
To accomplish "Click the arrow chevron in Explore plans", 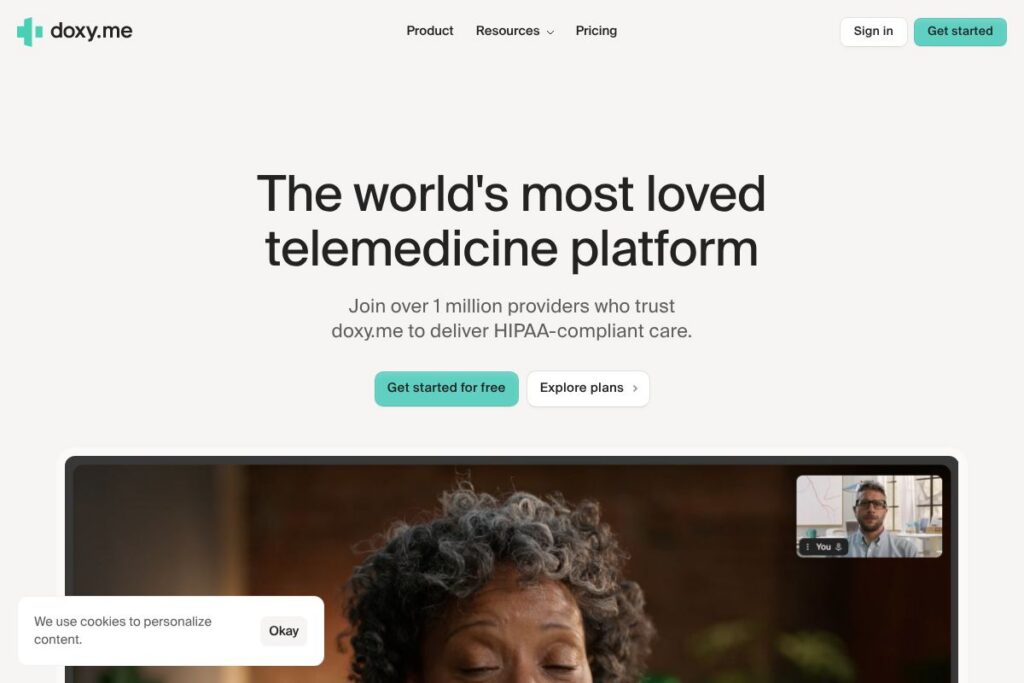I will pyautogui.click(x=635, y=389).
